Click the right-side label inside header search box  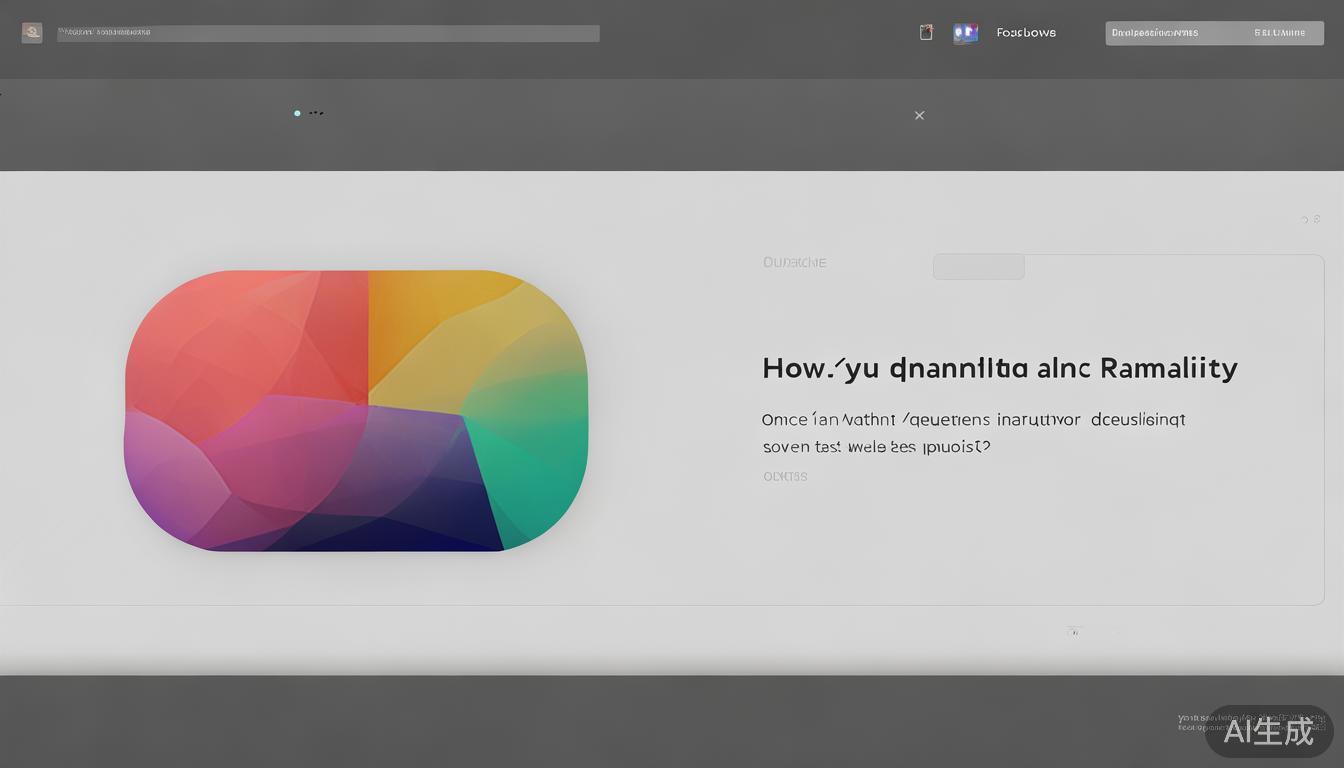[1279, 33]
